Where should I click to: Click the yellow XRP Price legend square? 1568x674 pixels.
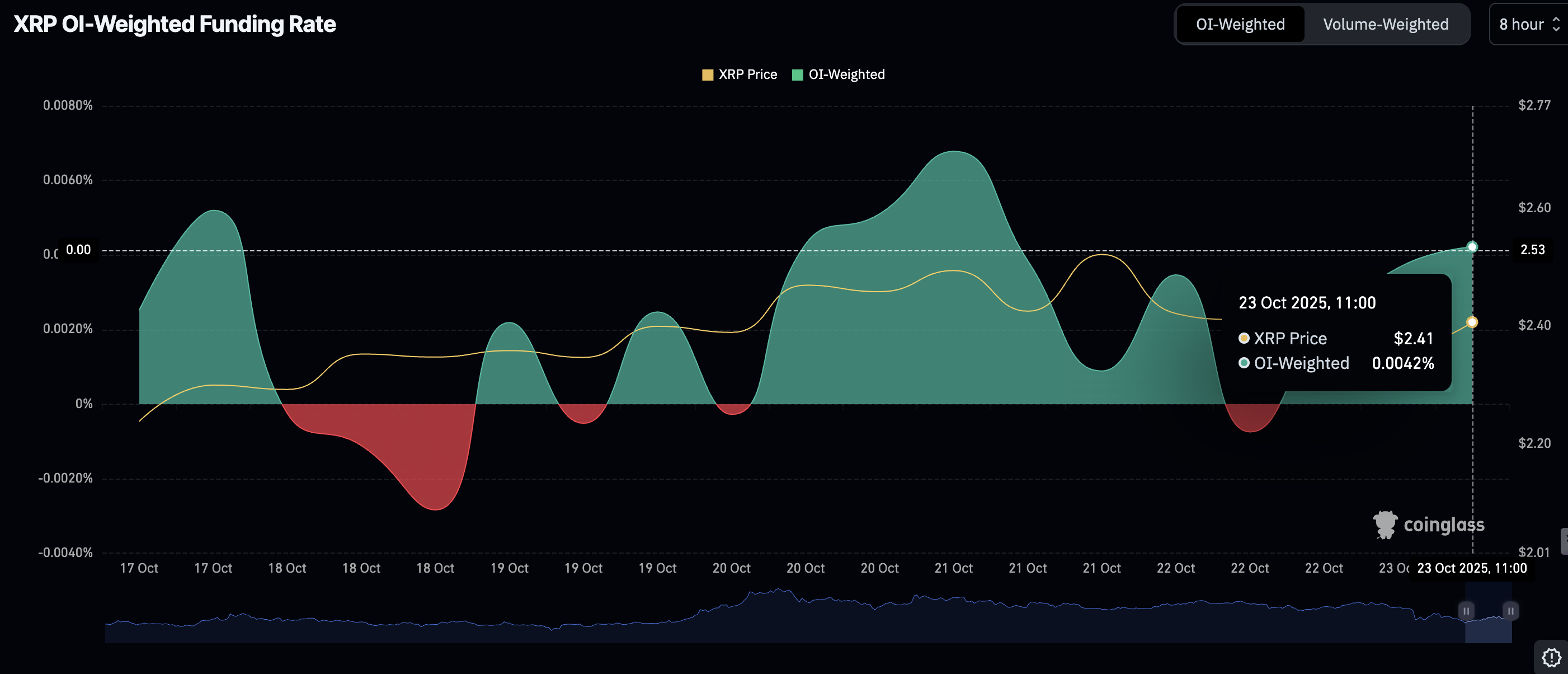coord(707,75)
